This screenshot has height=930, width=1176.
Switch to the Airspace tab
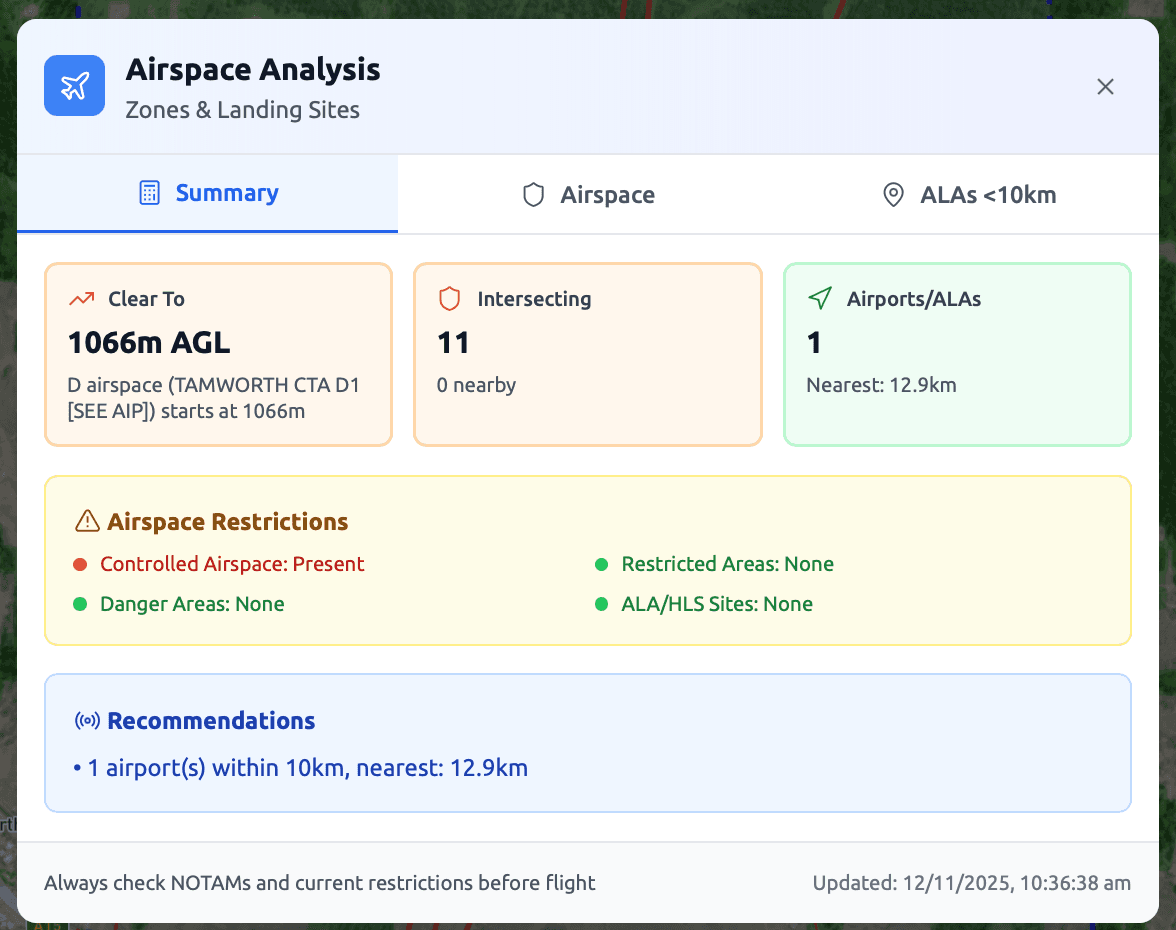pos(588,194)
